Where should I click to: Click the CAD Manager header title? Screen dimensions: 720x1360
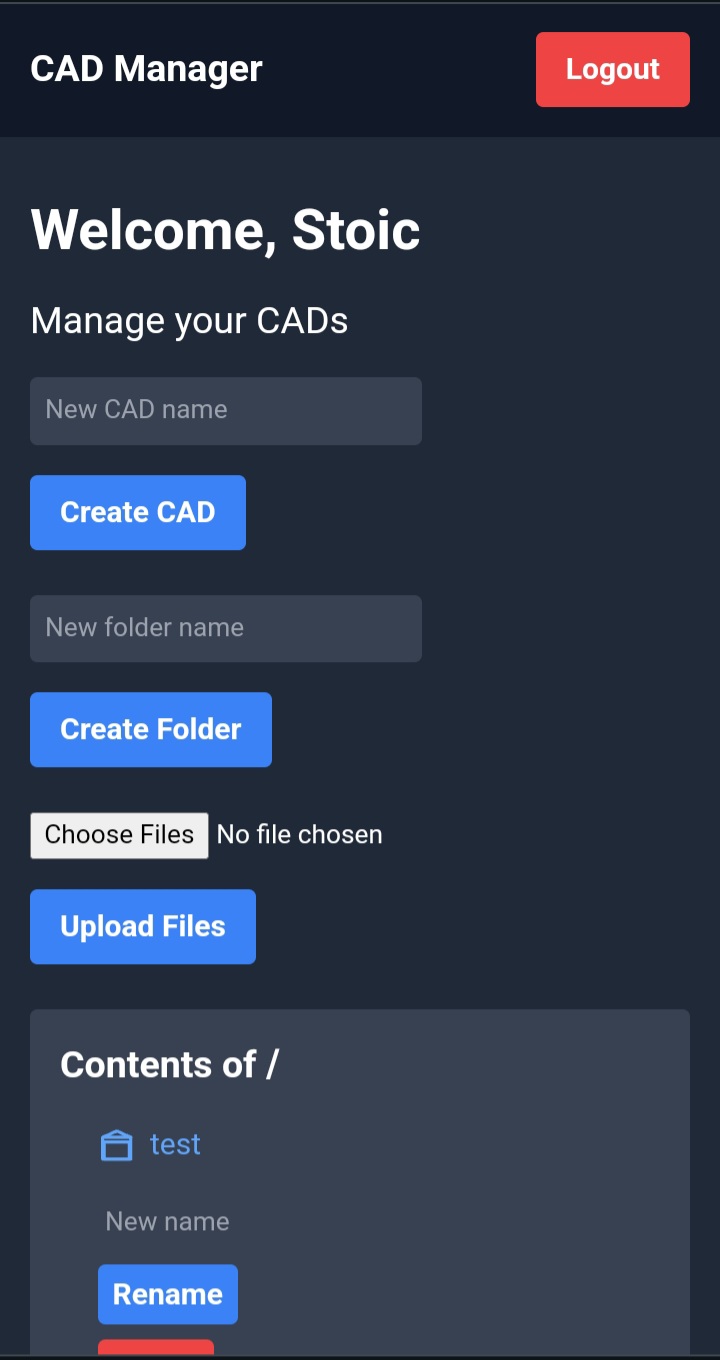pos(146,69)
